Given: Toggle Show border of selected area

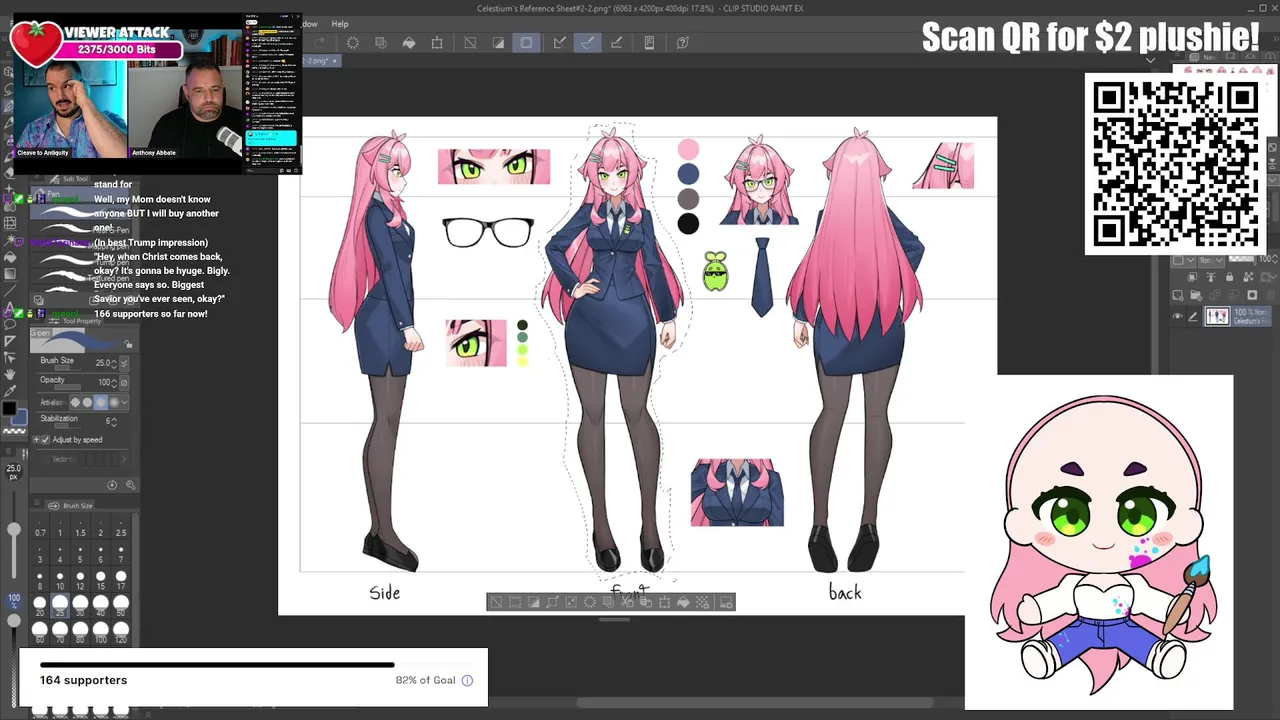Looking at the screenshot, I should [526, 43].
